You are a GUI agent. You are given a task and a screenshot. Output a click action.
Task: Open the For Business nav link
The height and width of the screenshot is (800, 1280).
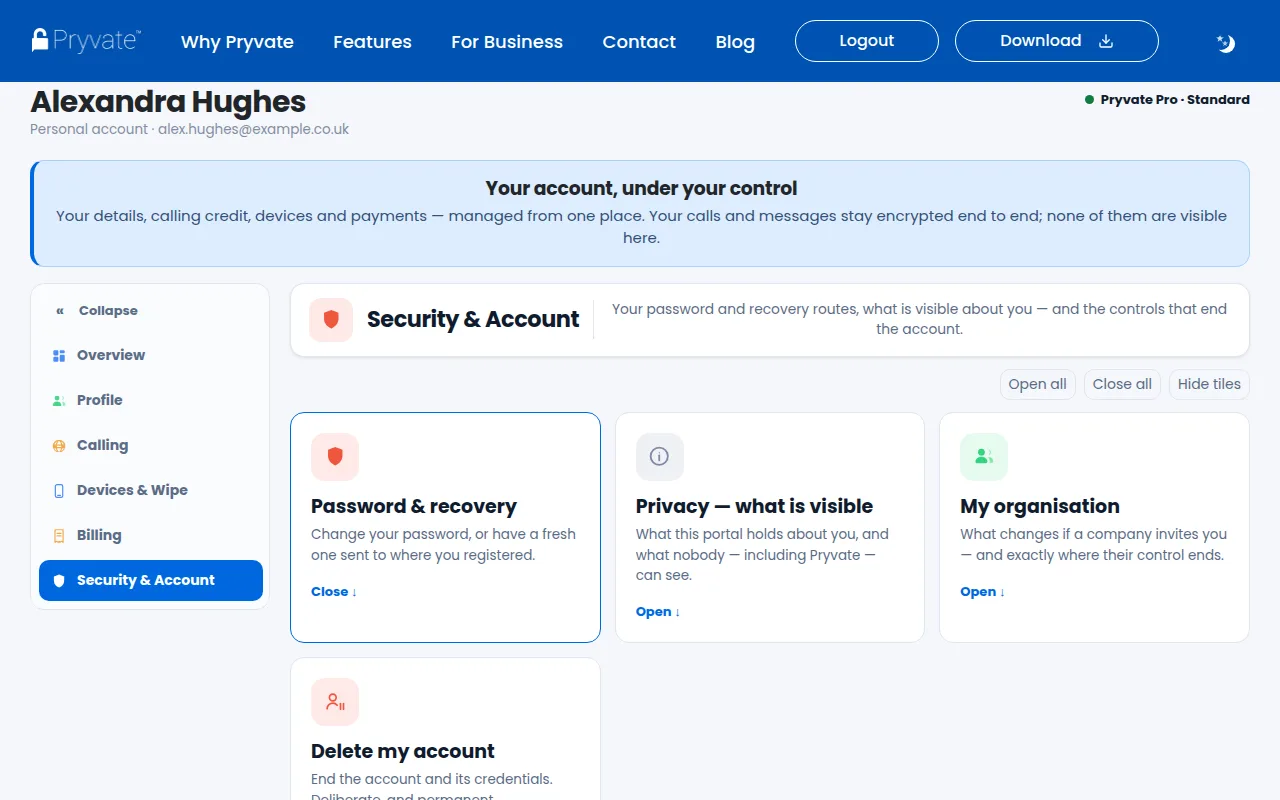pos(507,42)
